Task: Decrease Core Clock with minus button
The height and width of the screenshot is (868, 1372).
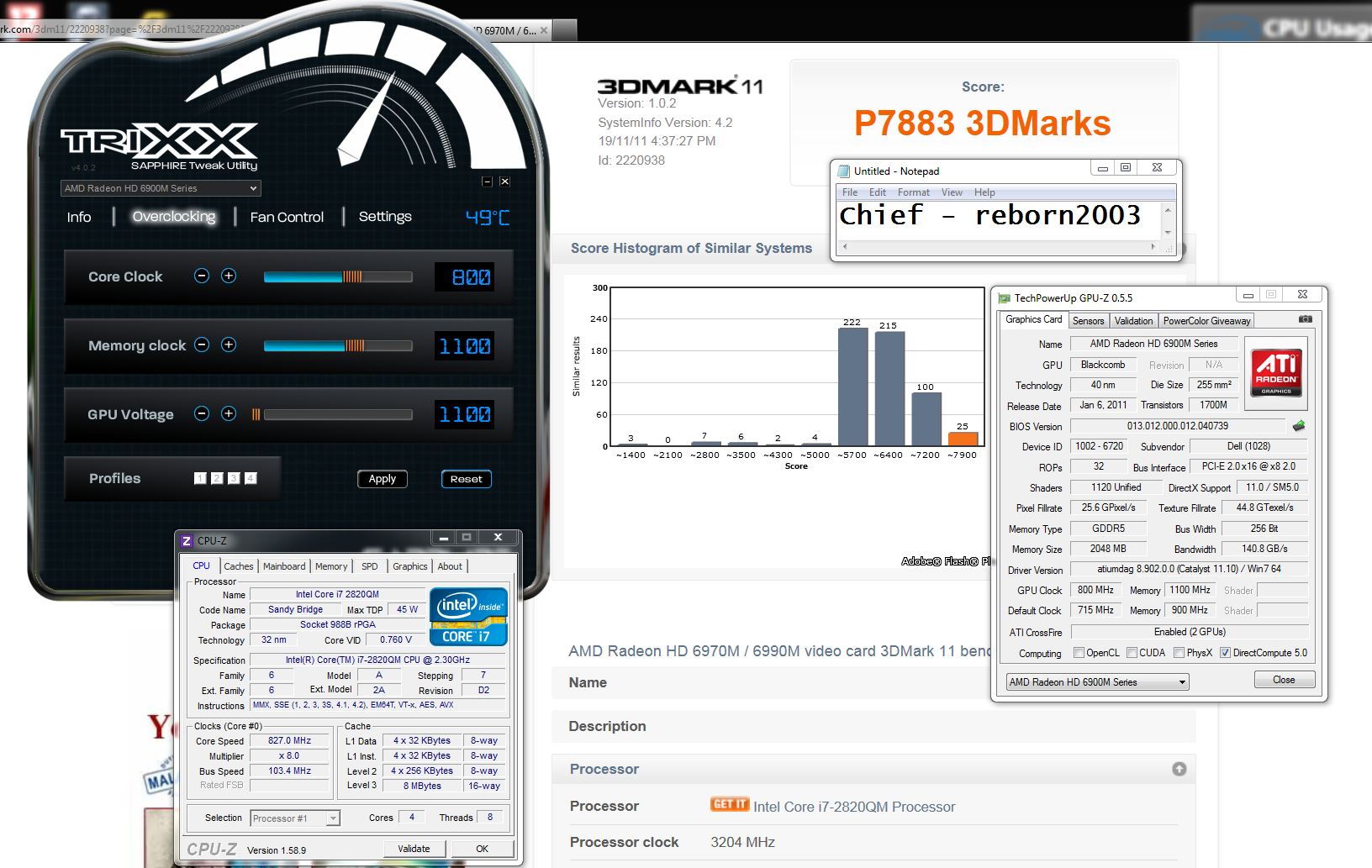Action: [202, 276]
